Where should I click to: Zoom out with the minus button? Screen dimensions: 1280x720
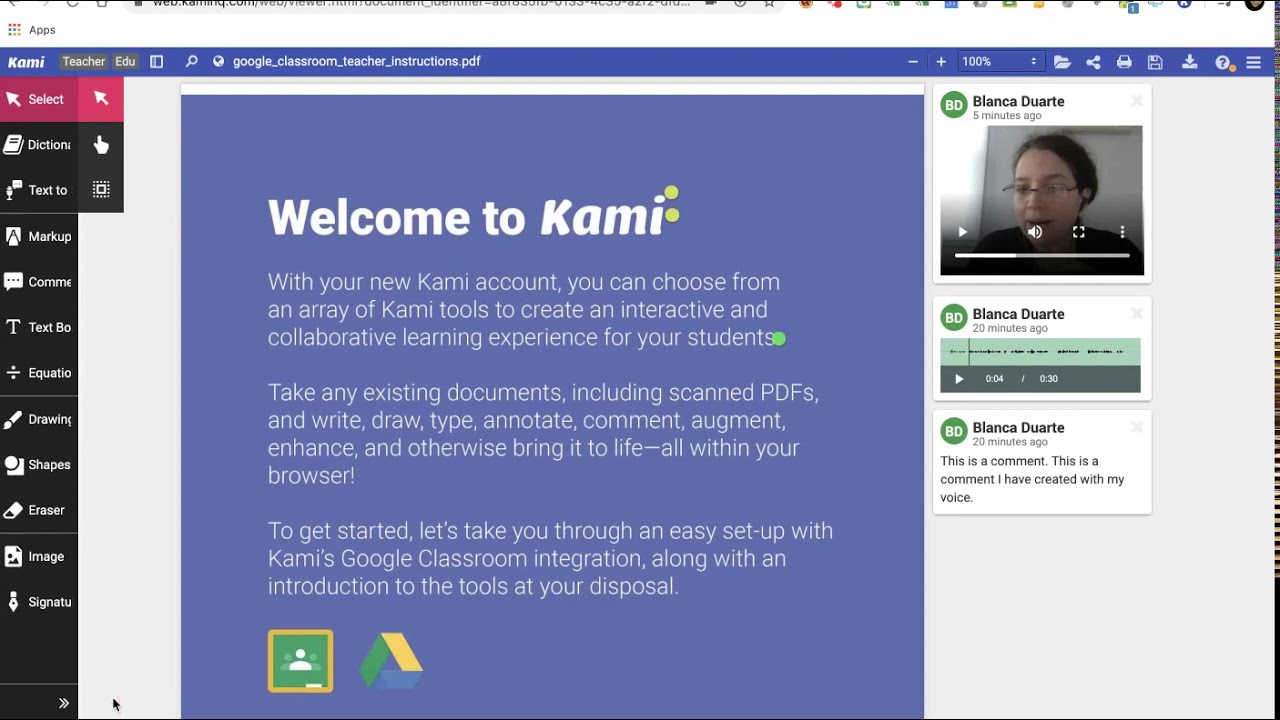[913, 61]
